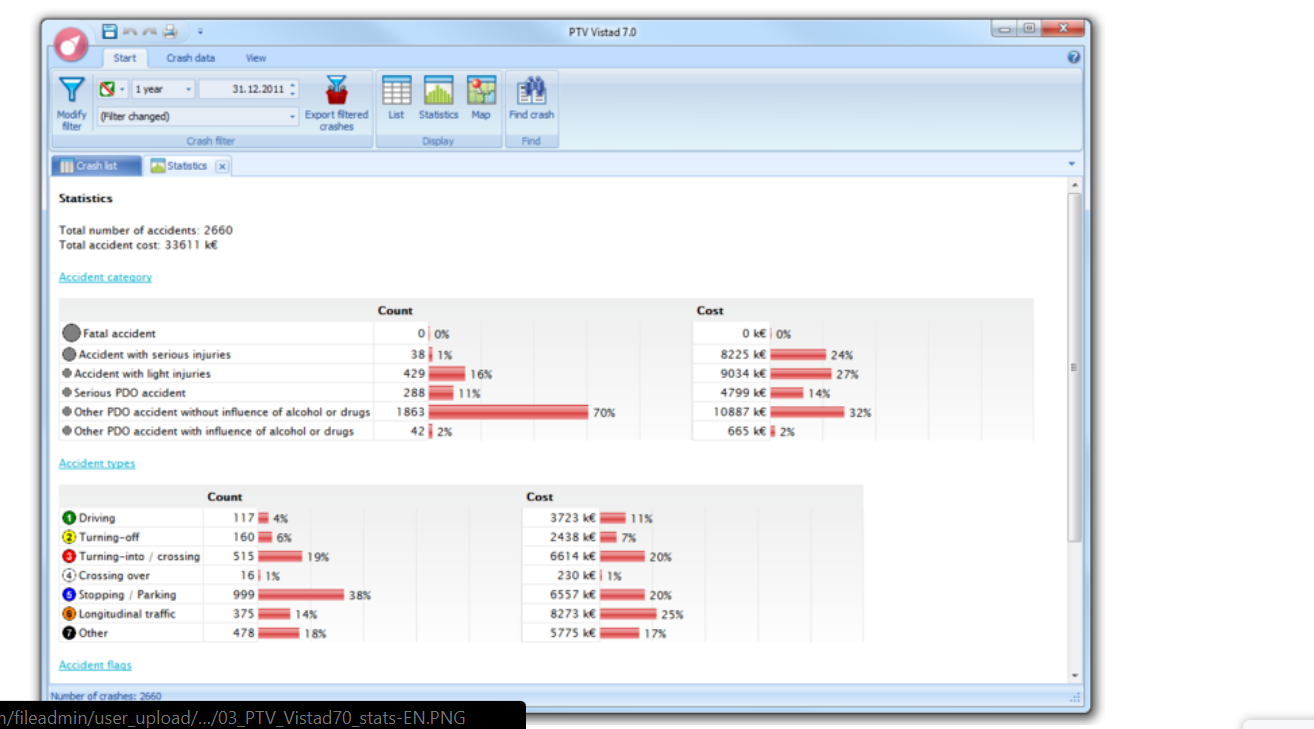This screenshot has height=729, width=1314.
Task: Click 'Number of crashes: 2660' in status bar
Action: tap(105, 696)
